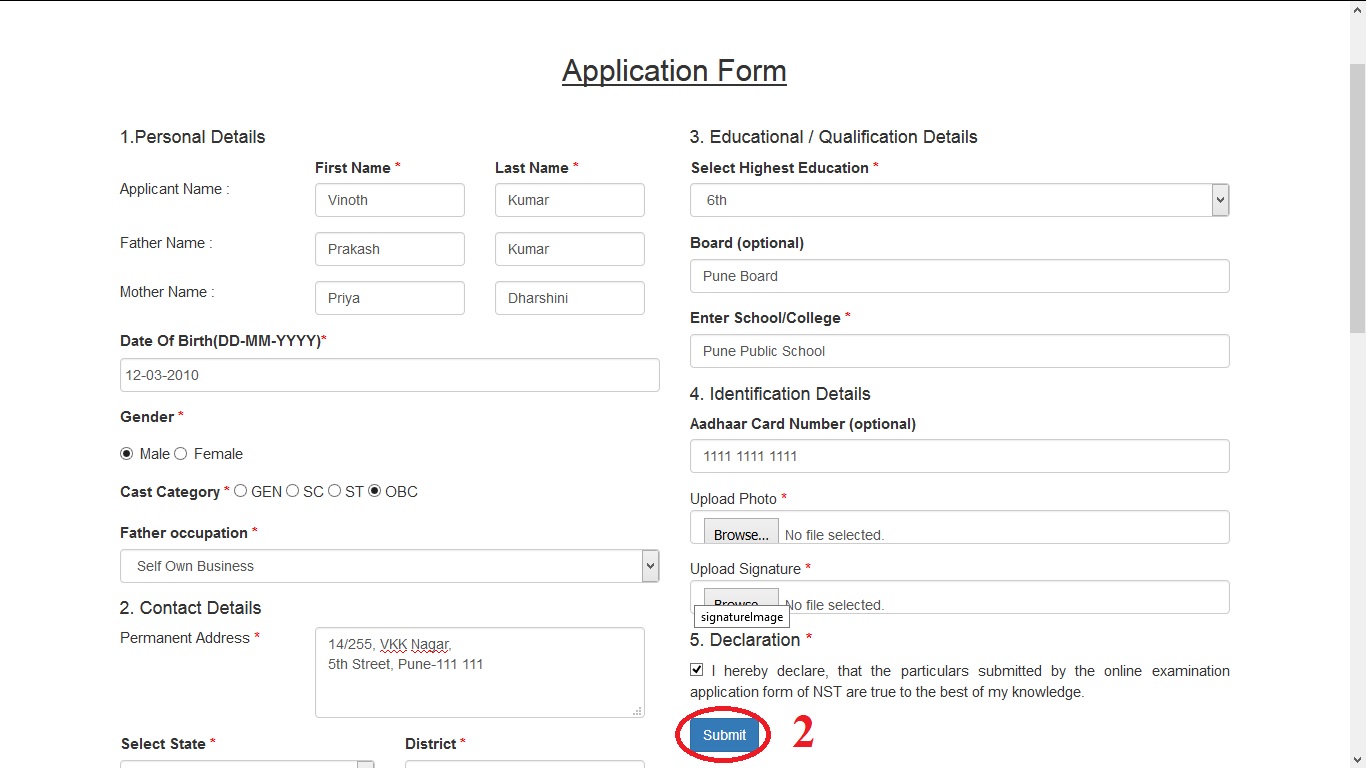Edit the Enter School/College field
This screenshot has height=768, width=1366.
point(959,351)
